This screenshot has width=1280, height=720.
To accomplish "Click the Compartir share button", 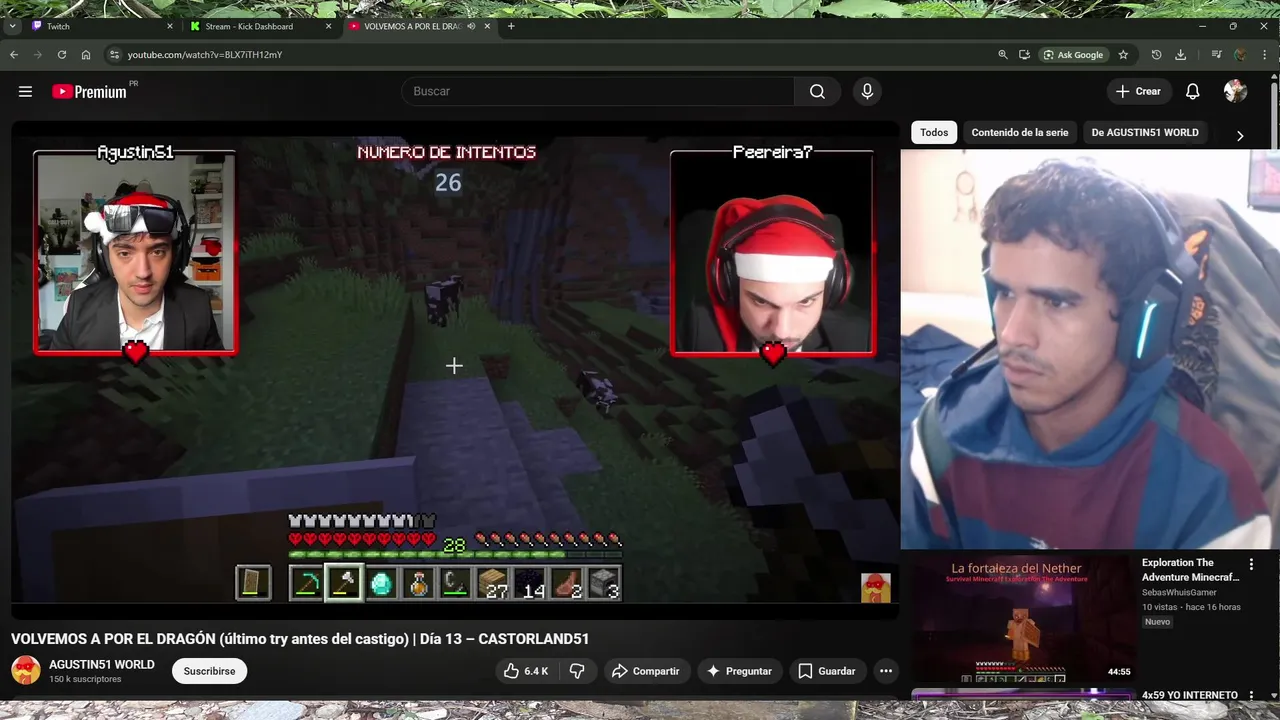I will click(645, 671).
